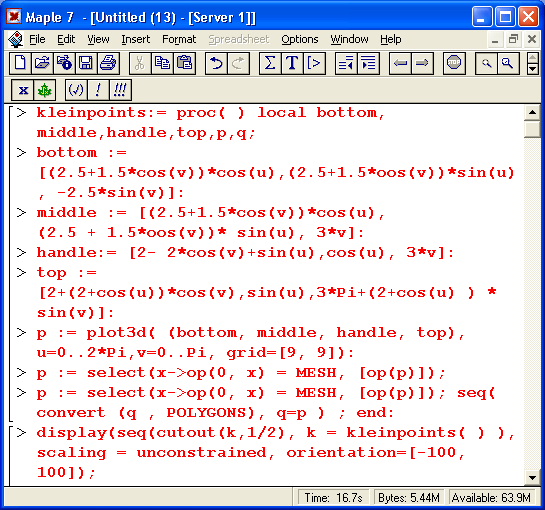Image resolution: width=545 pixels, height=510 pixels.
Task: Go back with left arrow button
Action: (x=400, y=63)
